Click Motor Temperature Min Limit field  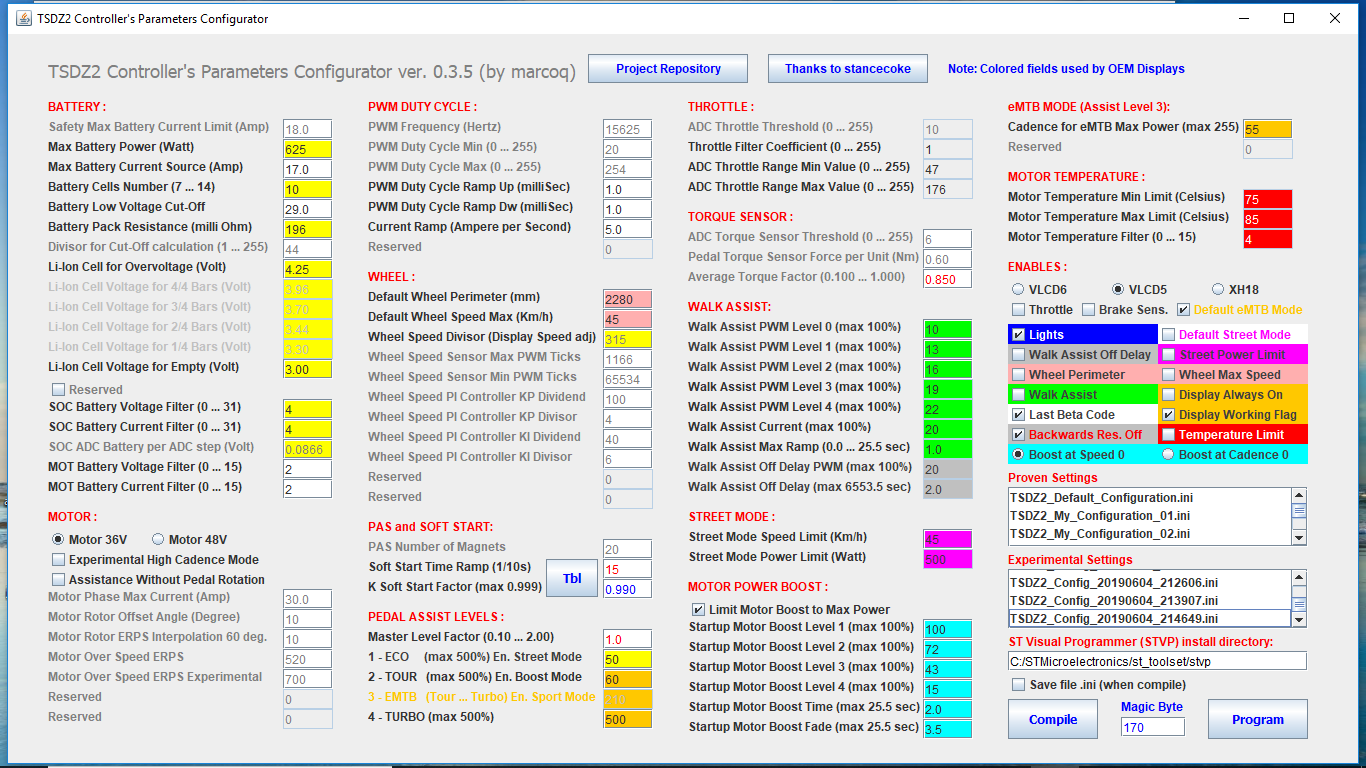(1267, 199)
